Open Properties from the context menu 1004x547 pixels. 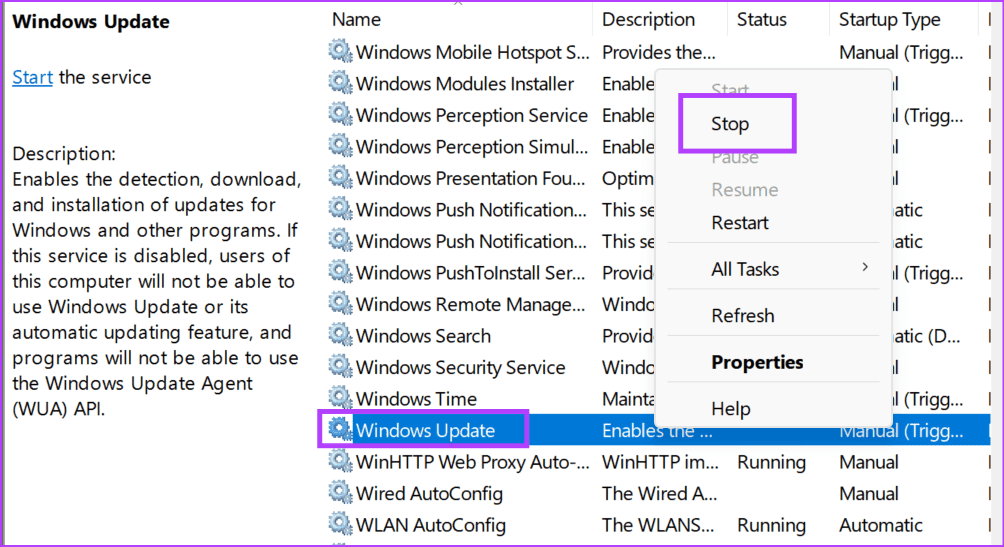point(757,362)
